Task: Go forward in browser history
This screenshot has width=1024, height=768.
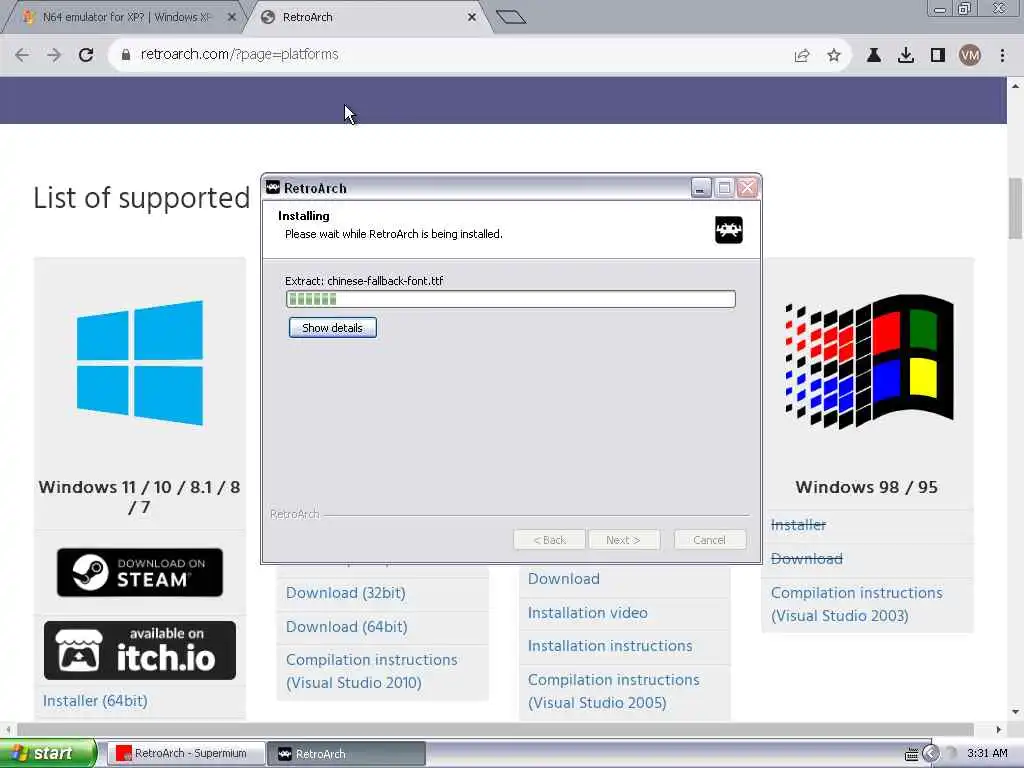Action: (54, 55)
